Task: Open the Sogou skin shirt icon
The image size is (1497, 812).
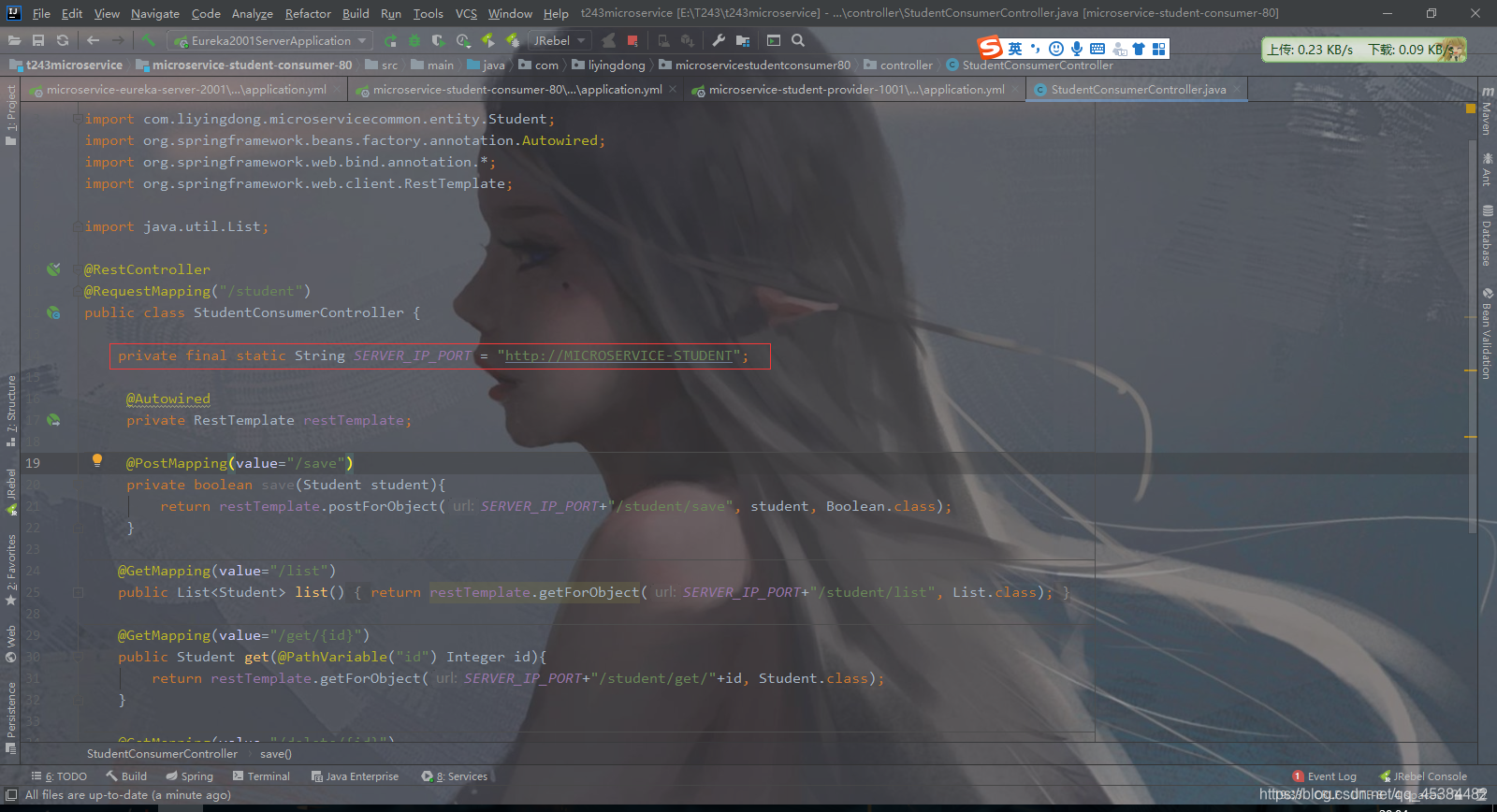Action: 1139,49
